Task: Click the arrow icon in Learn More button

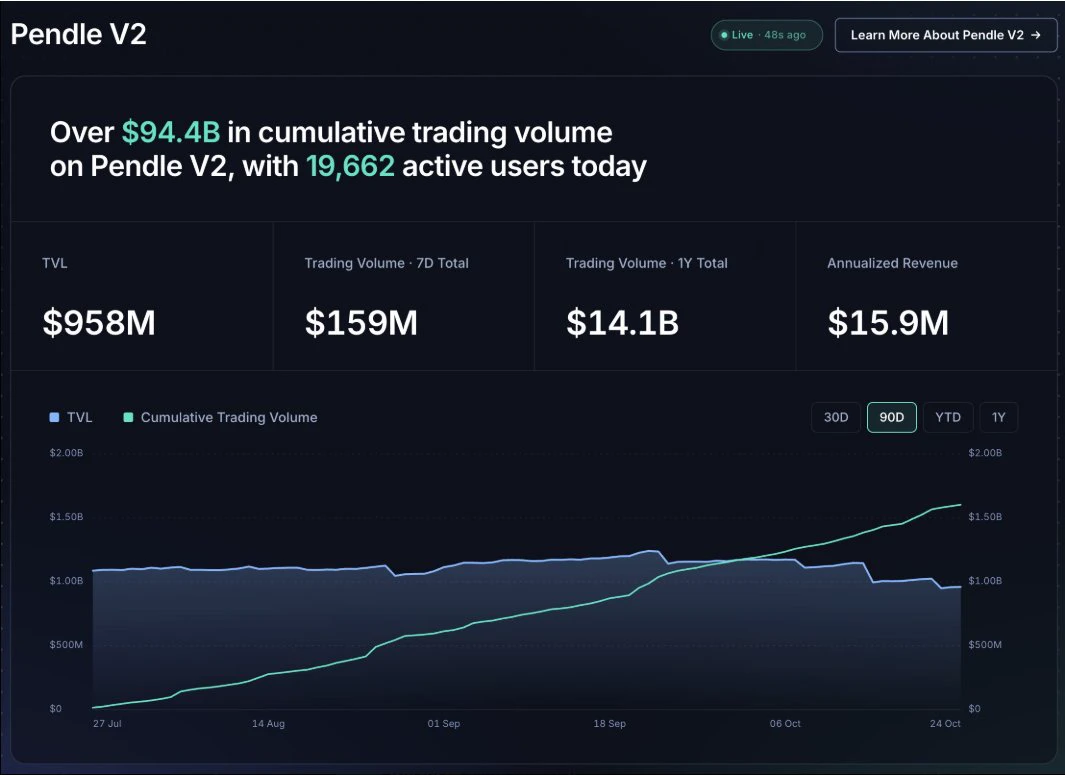Action: (1036, 35)
